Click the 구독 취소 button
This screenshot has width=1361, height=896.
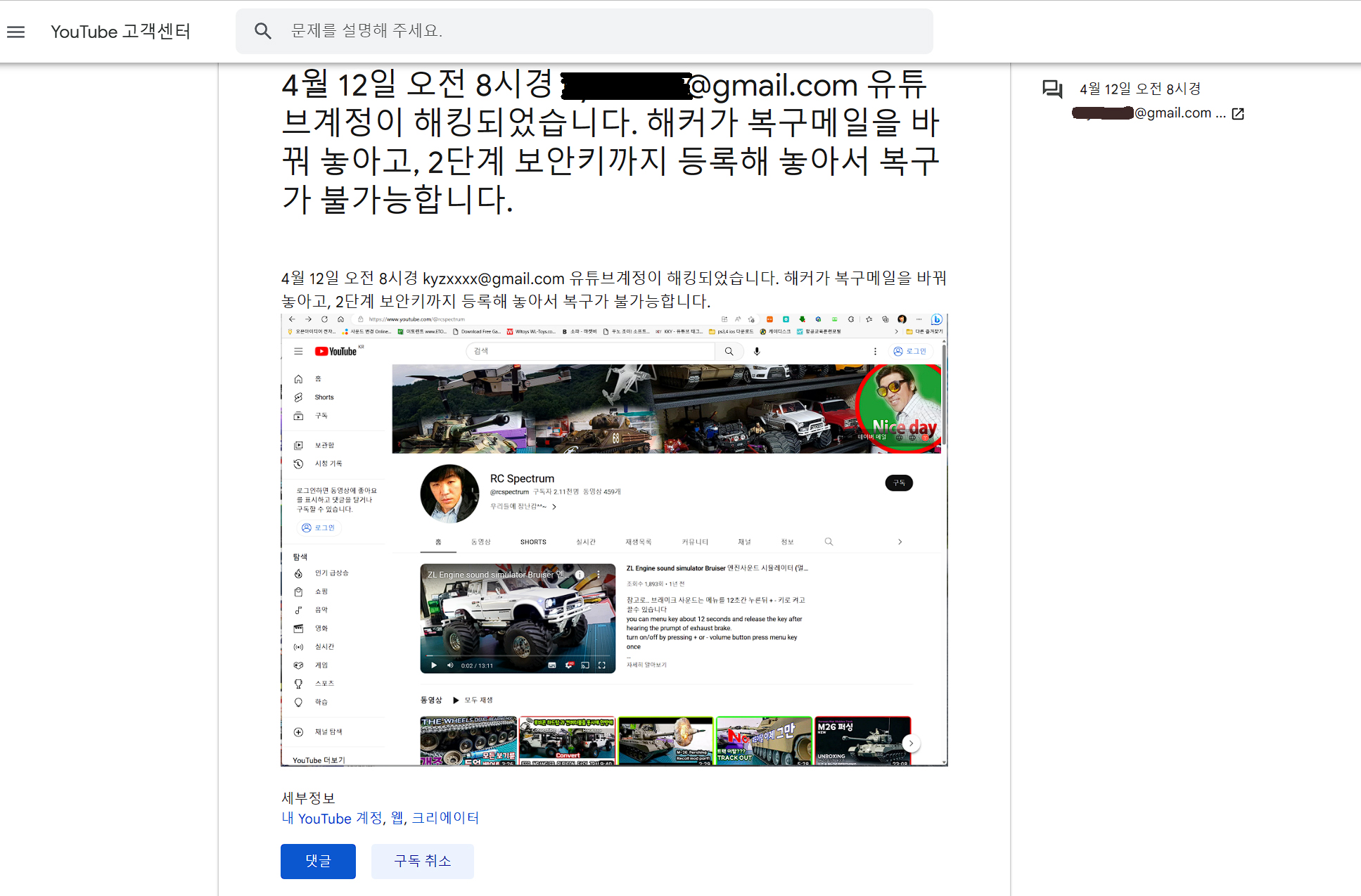coord(422,861)
